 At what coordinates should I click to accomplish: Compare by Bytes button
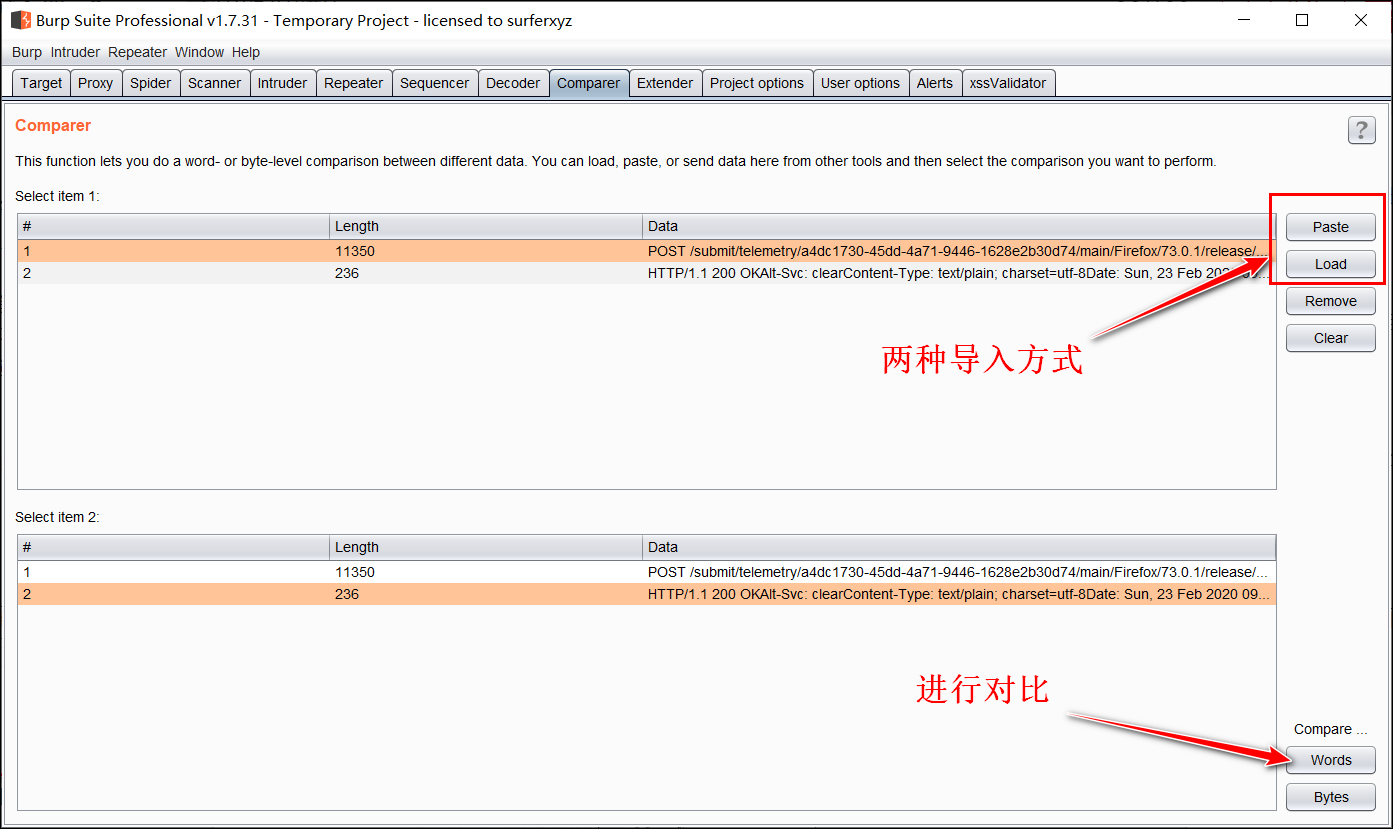pyautogui.click(x=1330, y=797)
